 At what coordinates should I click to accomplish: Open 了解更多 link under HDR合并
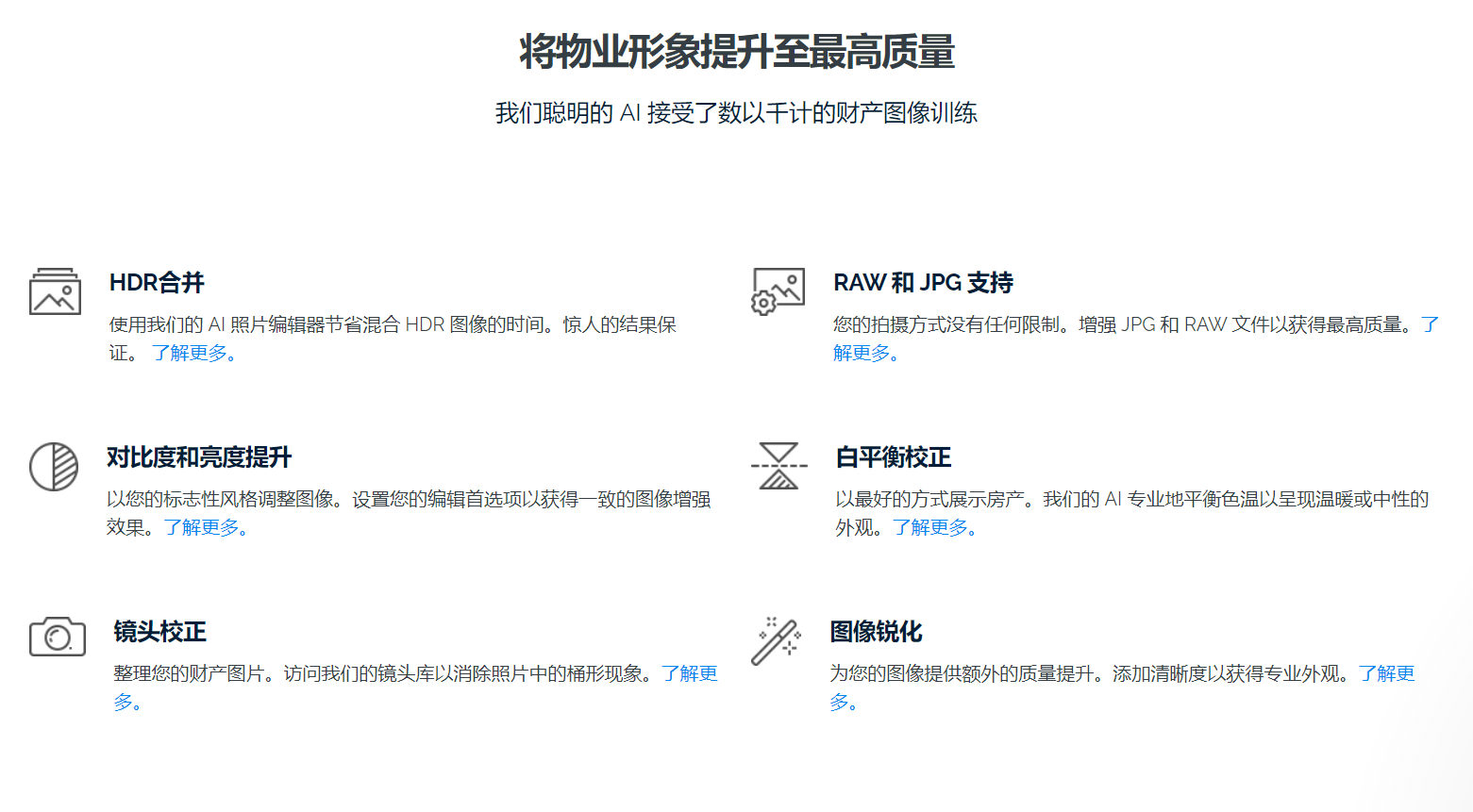[x=193, y=354]
